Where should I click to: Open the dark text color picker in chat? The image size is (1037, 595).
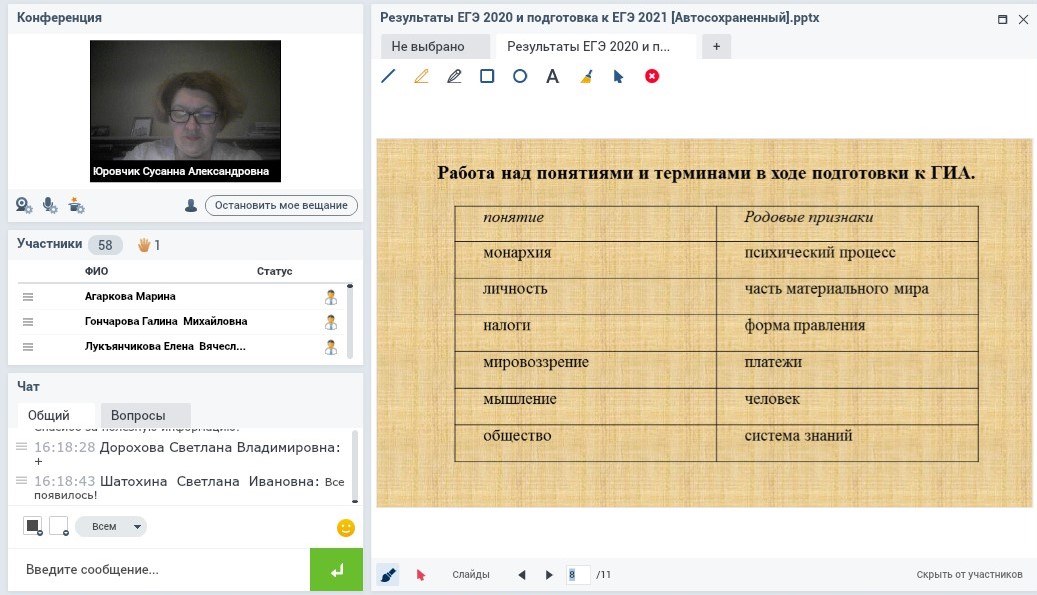(x=33, y=526)
